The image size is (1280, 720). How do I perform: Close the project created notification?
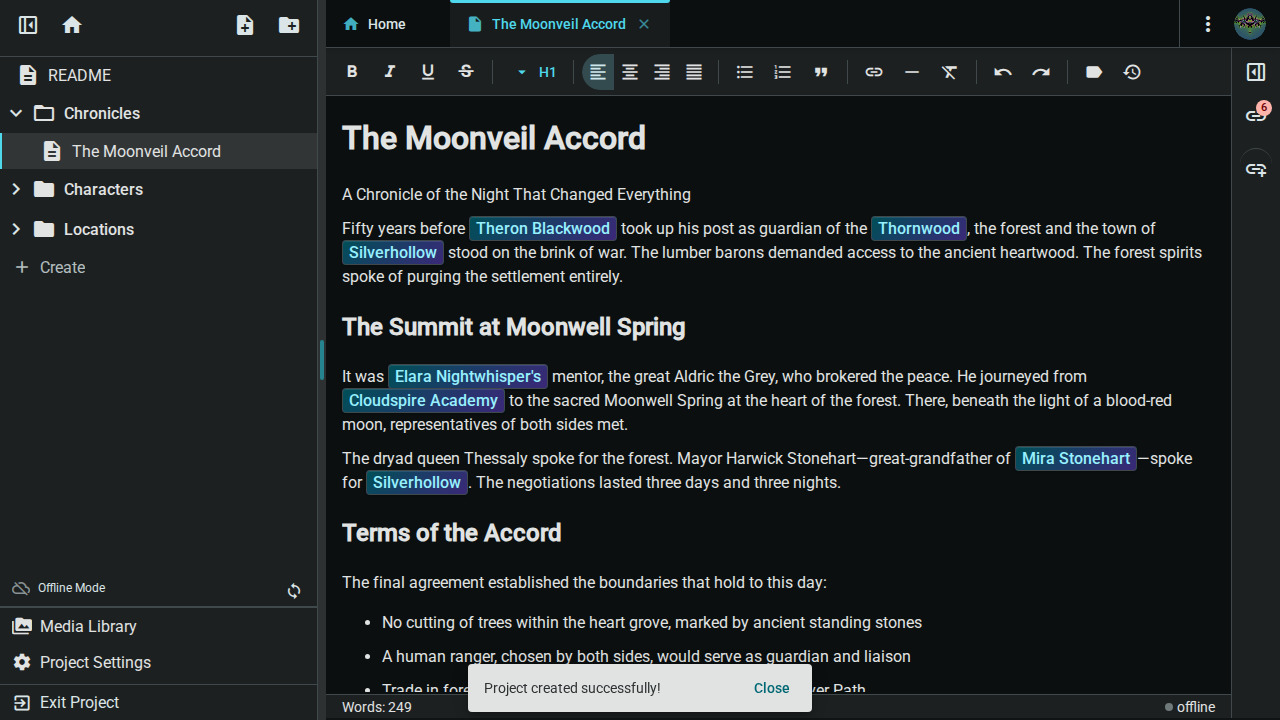(x=771, y=688)
